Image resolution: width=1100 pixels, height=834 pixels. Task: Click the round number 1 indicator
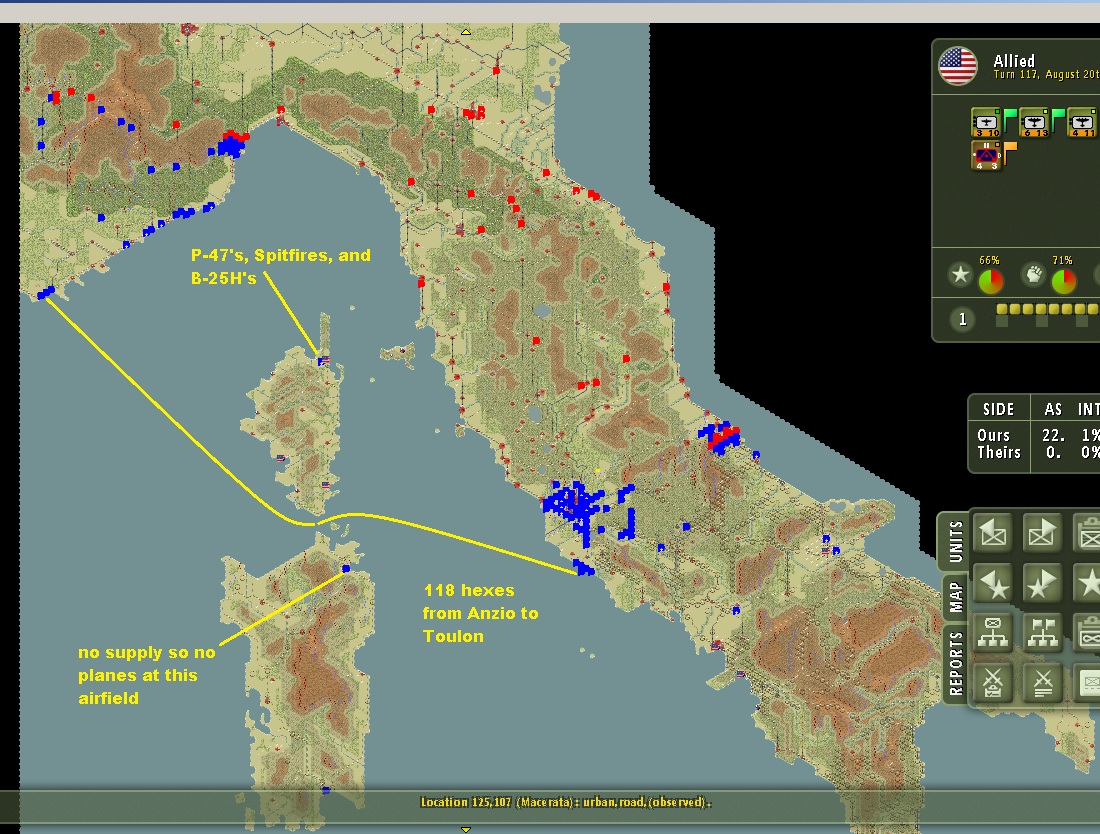(x=962, y=320)
